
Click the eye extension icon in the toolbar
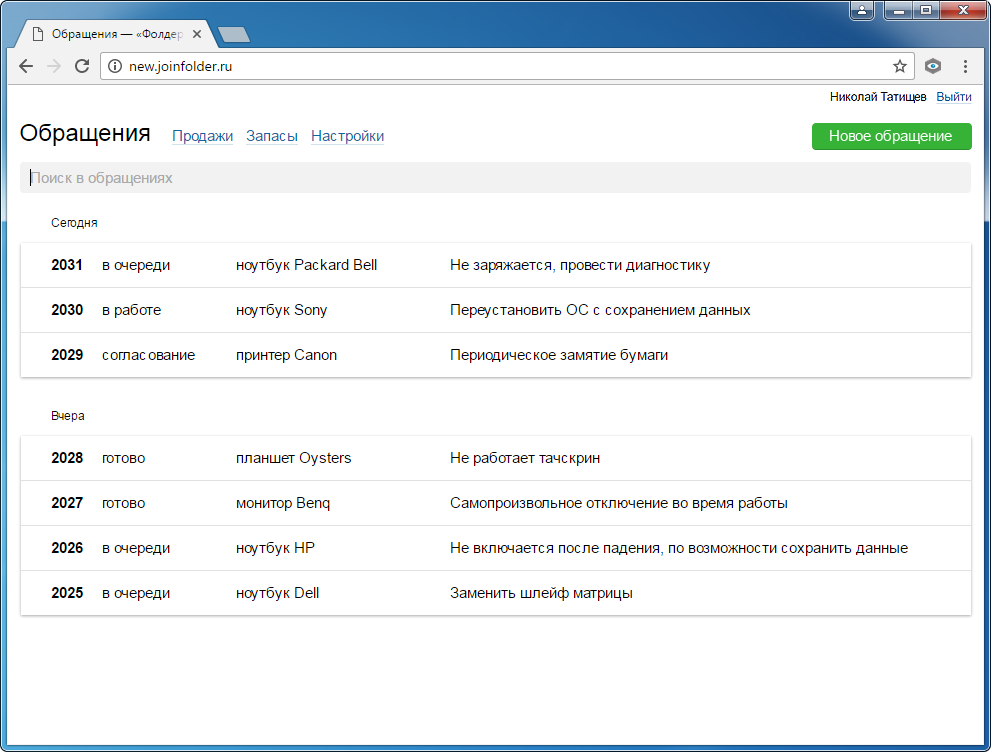pyautogui.click(x=932, y=67)
